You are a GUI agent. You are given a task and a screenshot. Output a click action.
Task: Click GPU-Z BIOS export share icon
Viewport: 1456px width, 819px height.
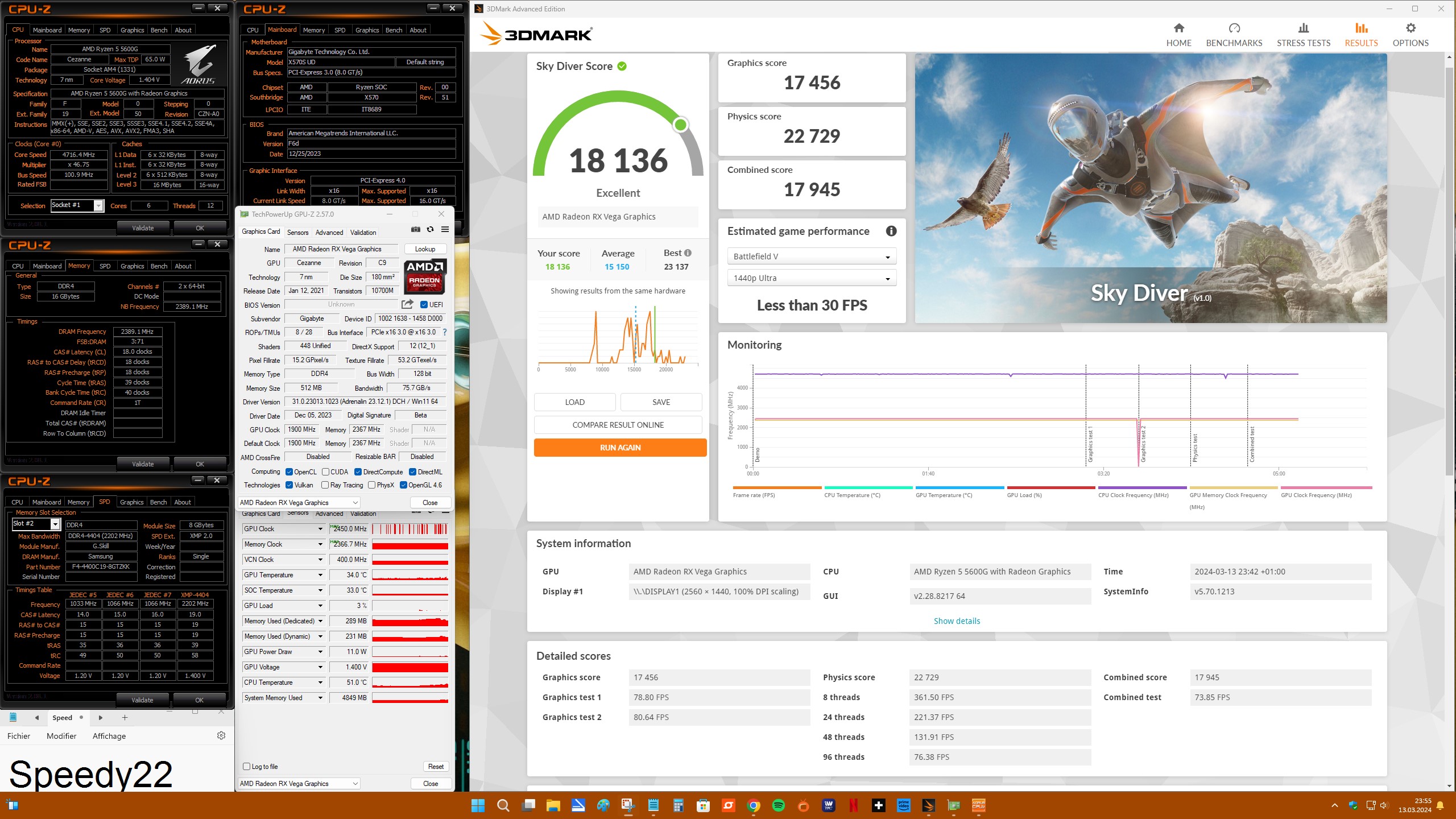(x=407, y=304)
